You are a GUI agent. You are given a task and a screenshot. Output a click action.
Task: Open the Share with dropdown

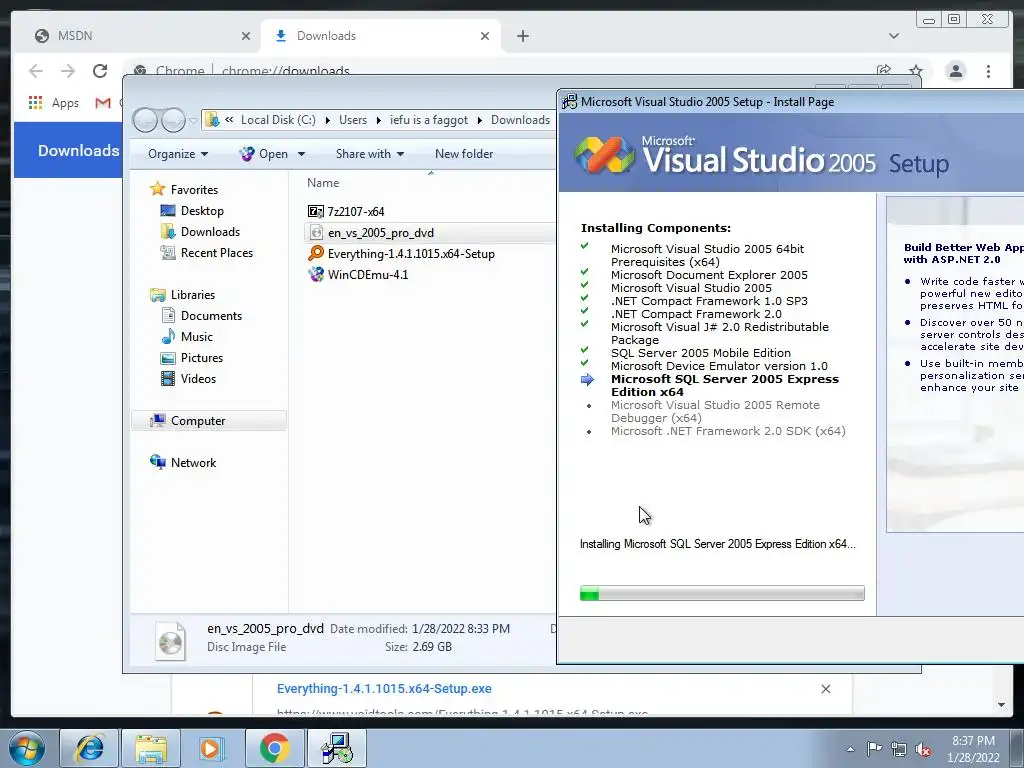(x=370, y=154)
